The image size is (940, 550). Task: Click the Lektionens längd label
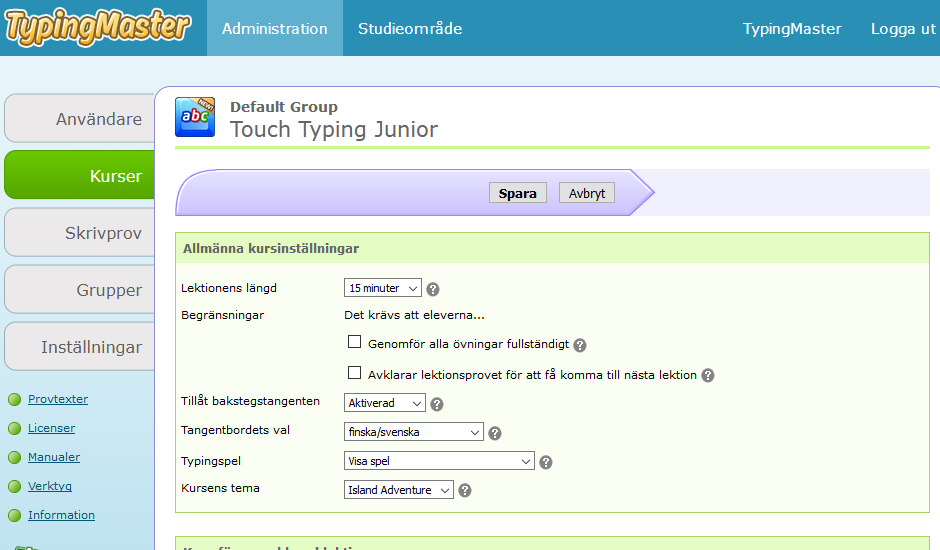[x=229, y=288]
